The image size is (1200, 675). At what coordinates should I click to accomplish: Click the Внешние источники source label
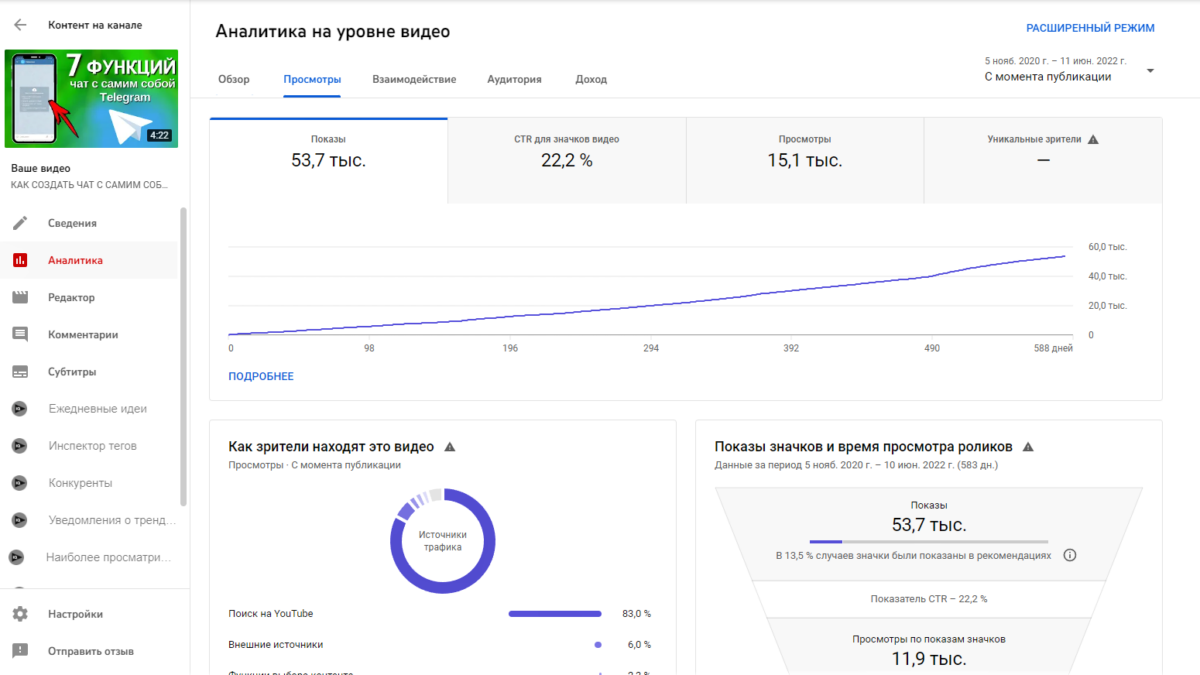(x=276, y=645)
